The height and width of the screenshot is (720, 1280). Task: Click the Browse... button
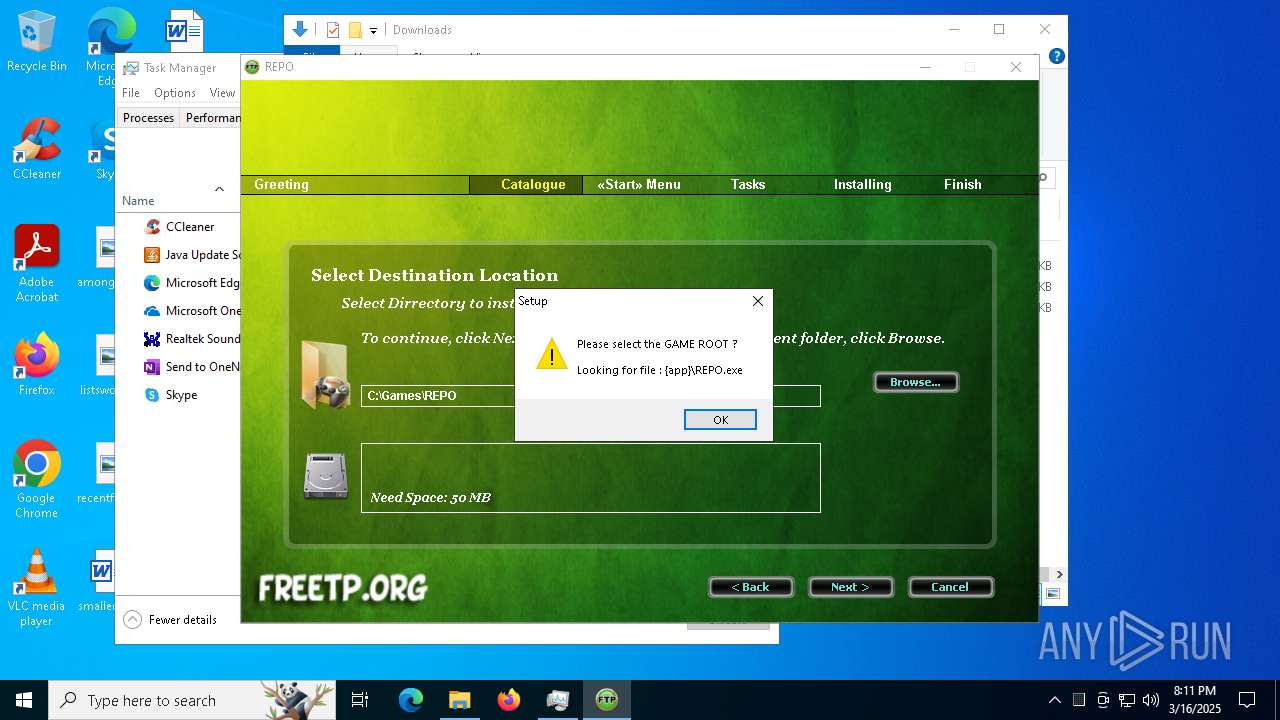pyautogui.click(x=915, y=382)
